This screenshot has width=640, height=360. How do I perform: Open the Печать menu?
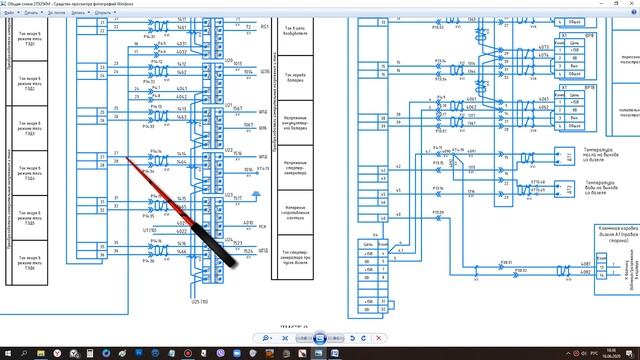[31, 13]
